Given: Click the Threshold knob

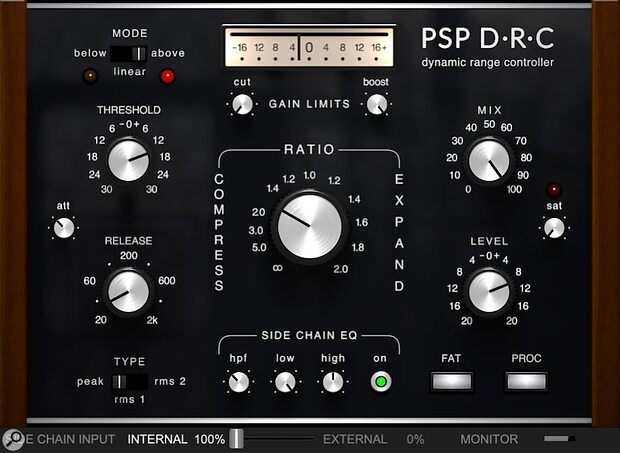Looking at the screenshot, I should click(x=129, y=160).
